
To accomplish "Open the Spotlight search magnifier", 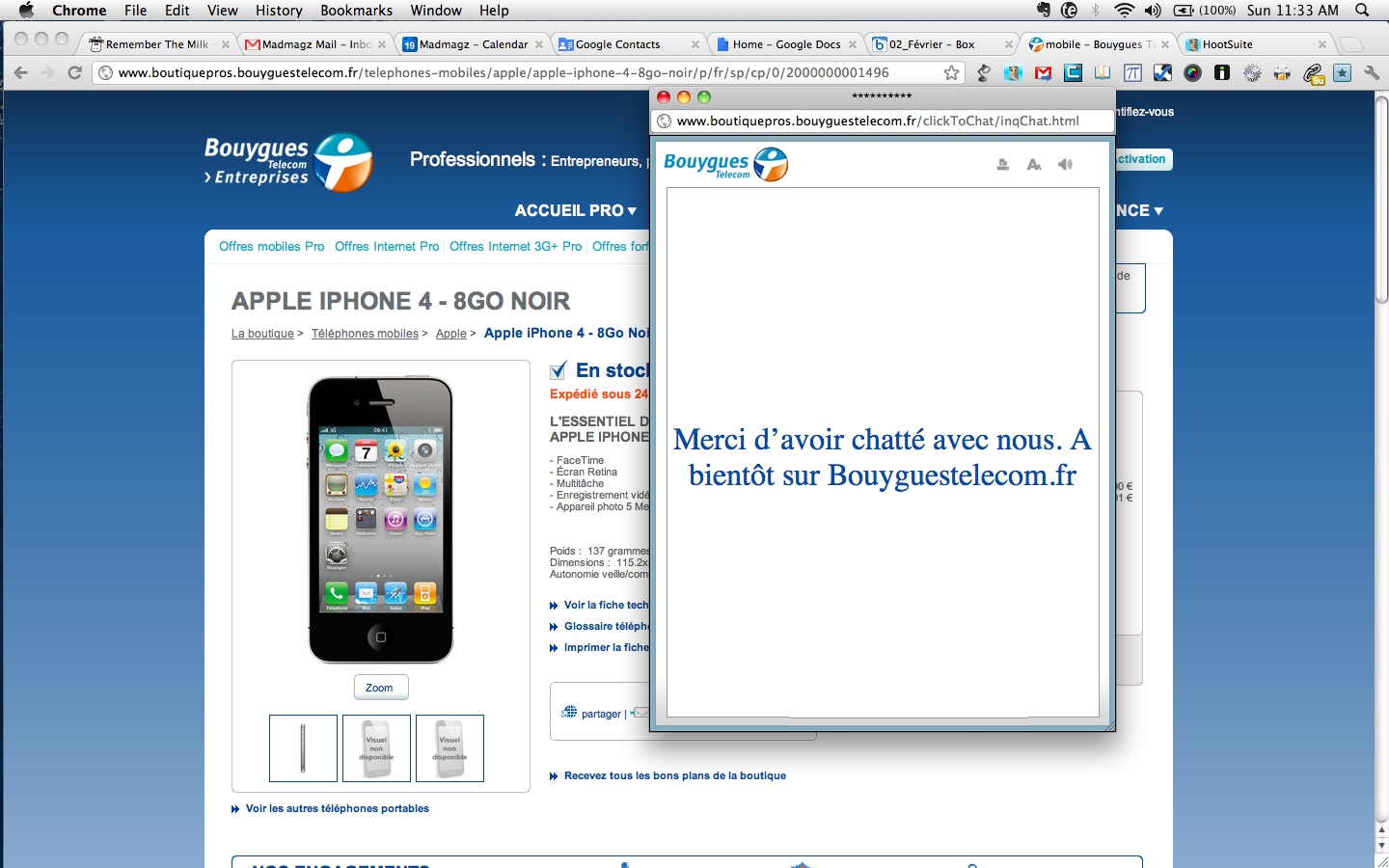I will pyautogui.click(x=1362, y=11).
